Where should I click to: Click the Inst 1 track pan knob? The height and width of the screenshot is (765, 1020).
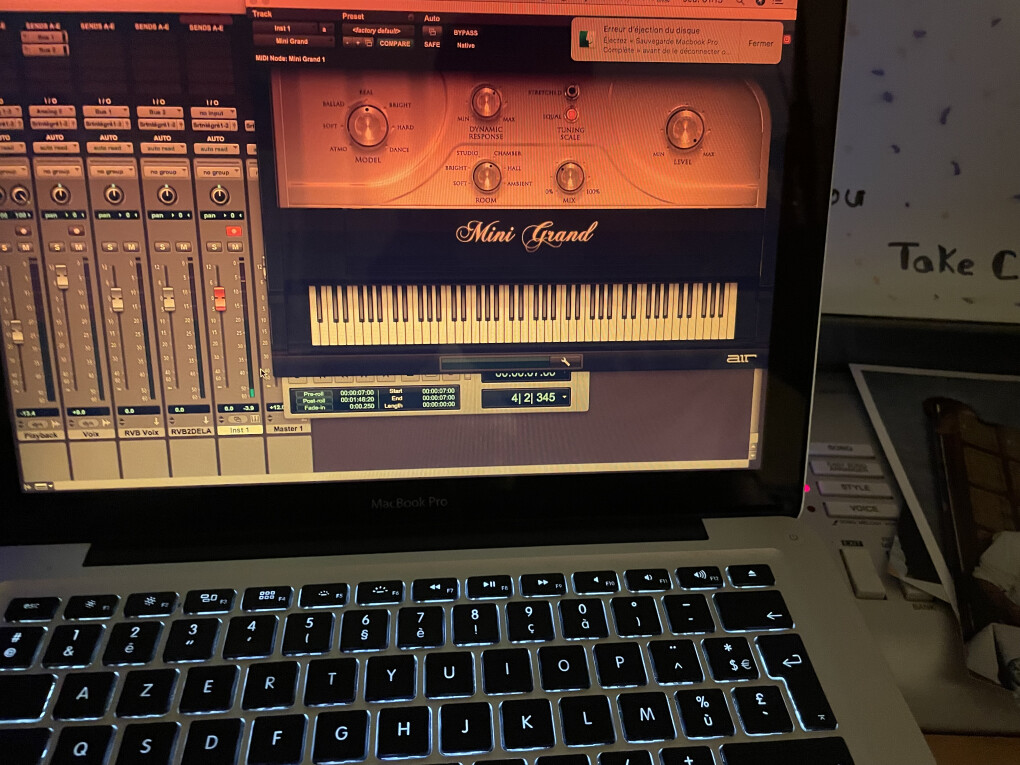219,195
